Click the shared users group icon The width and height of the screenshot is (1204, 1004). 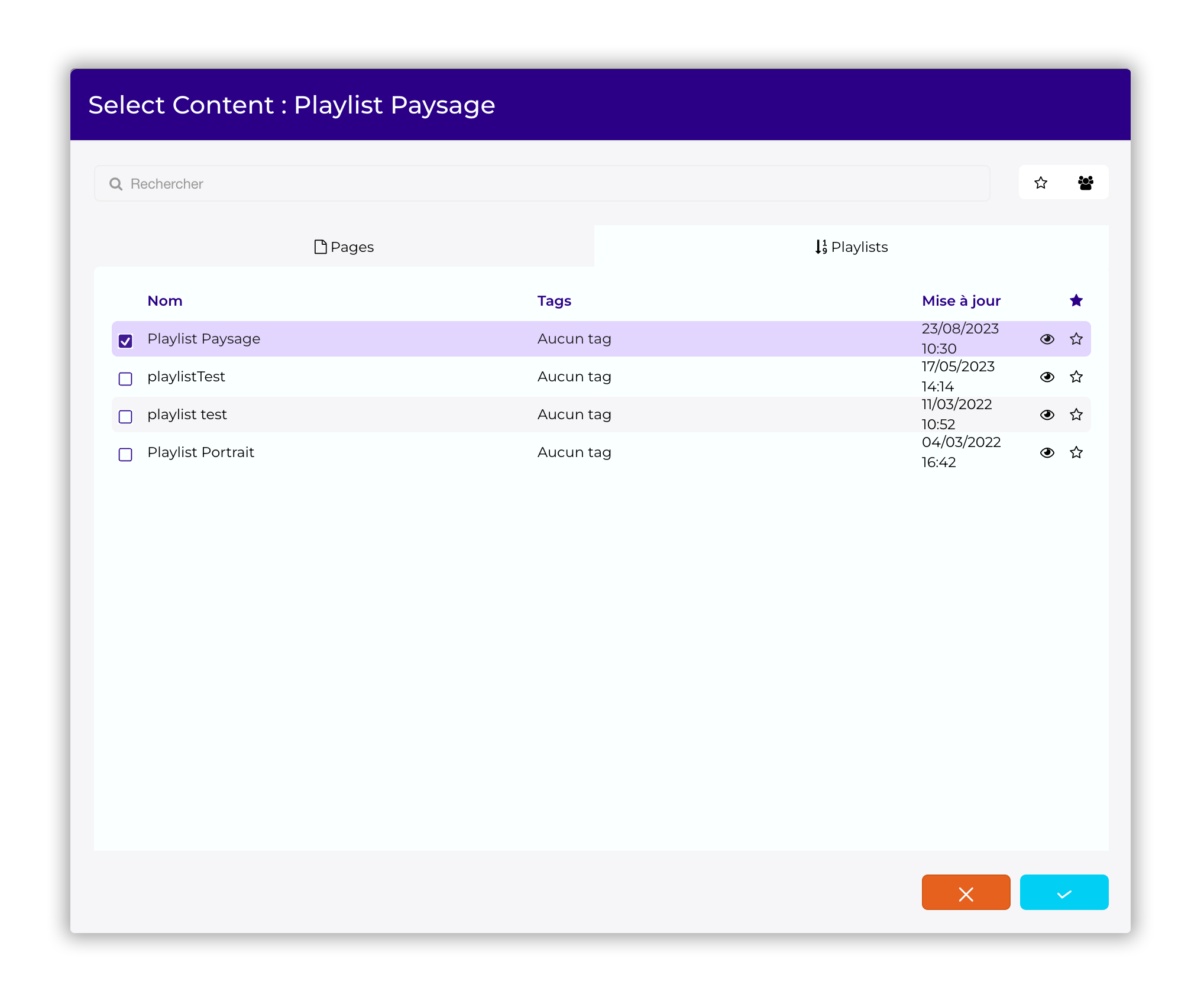[x=1085, y=183]
